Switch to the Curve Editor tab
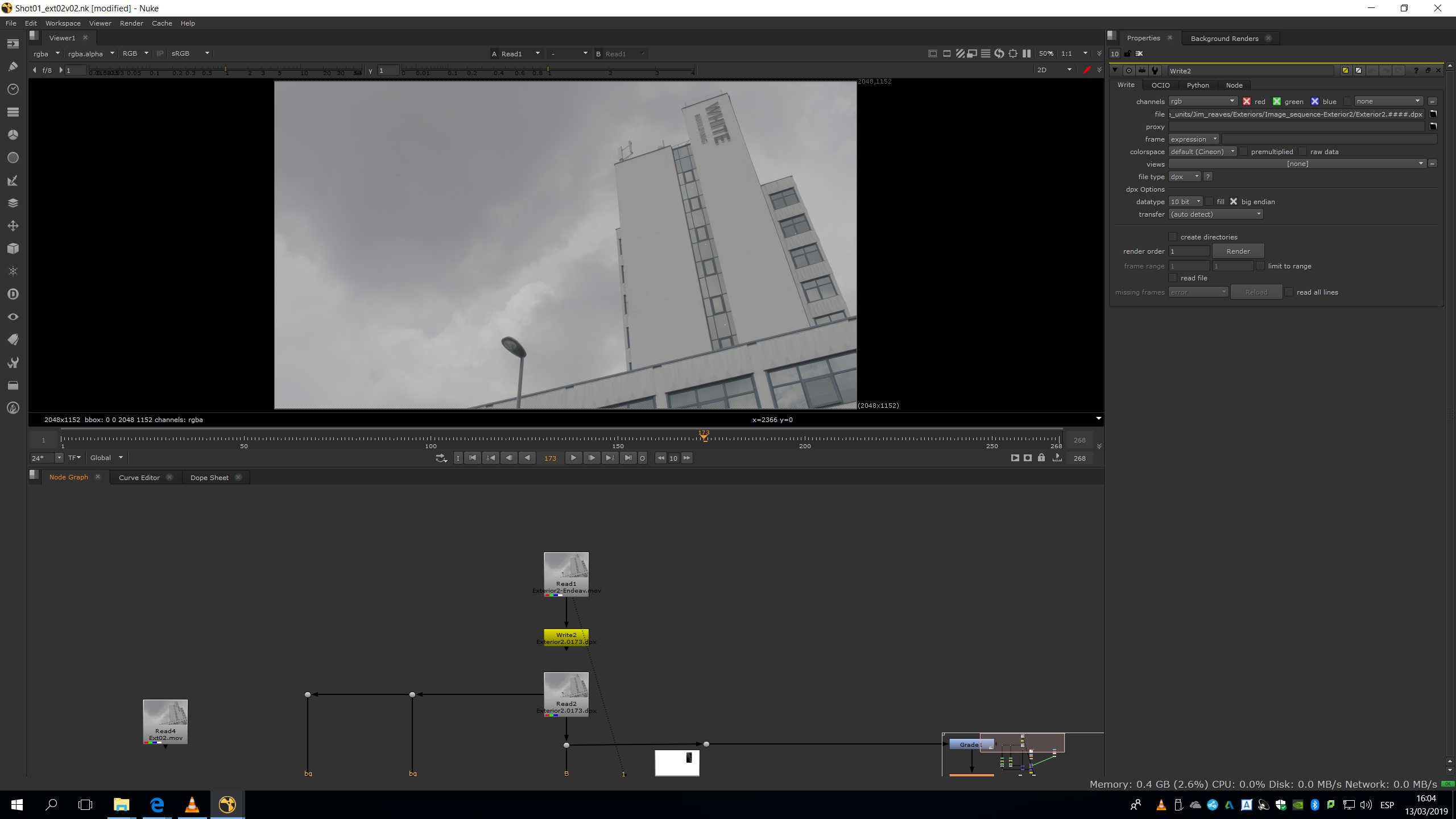 pyautogui.click(x=139, y=478)
